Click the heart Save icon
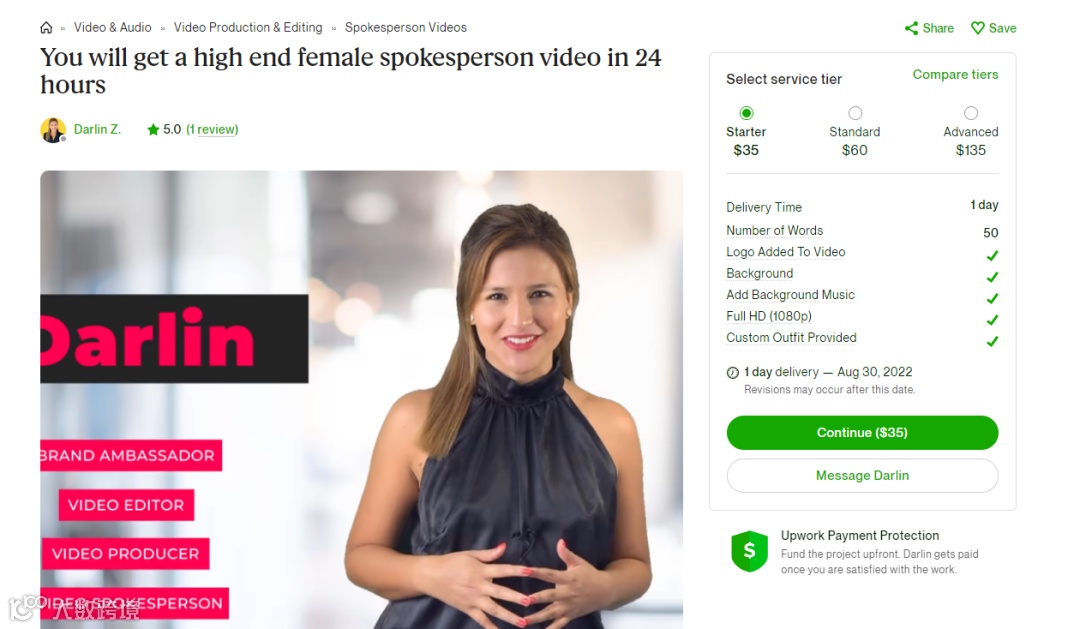 click(x=977, y=28)
